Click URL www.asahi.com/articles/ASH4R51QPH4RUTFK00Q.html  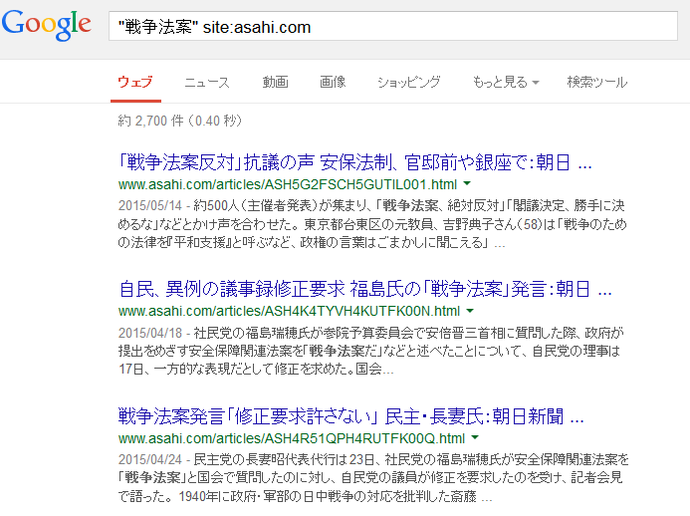click(x=291, y=439)
